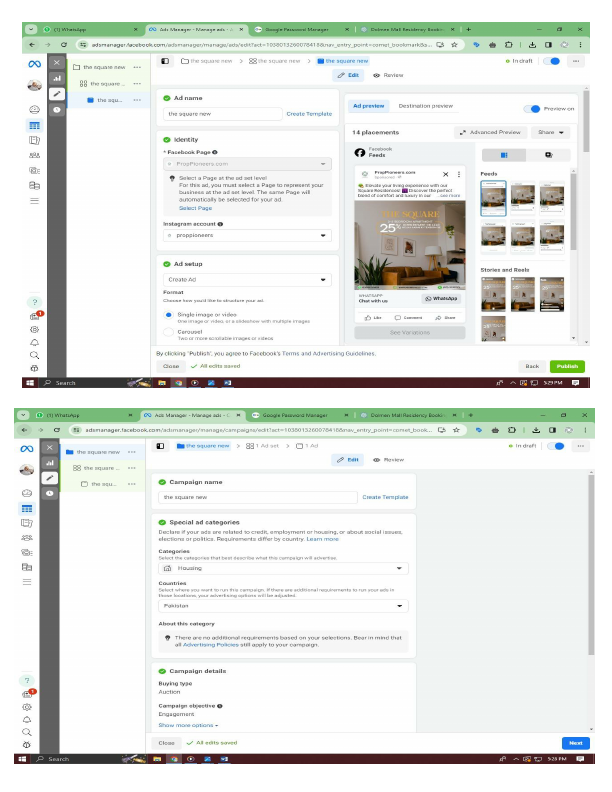Screen dimensions: 612x792
Task: Open the more menu for the selected ad tree row
Action: [x=137, y=100]
